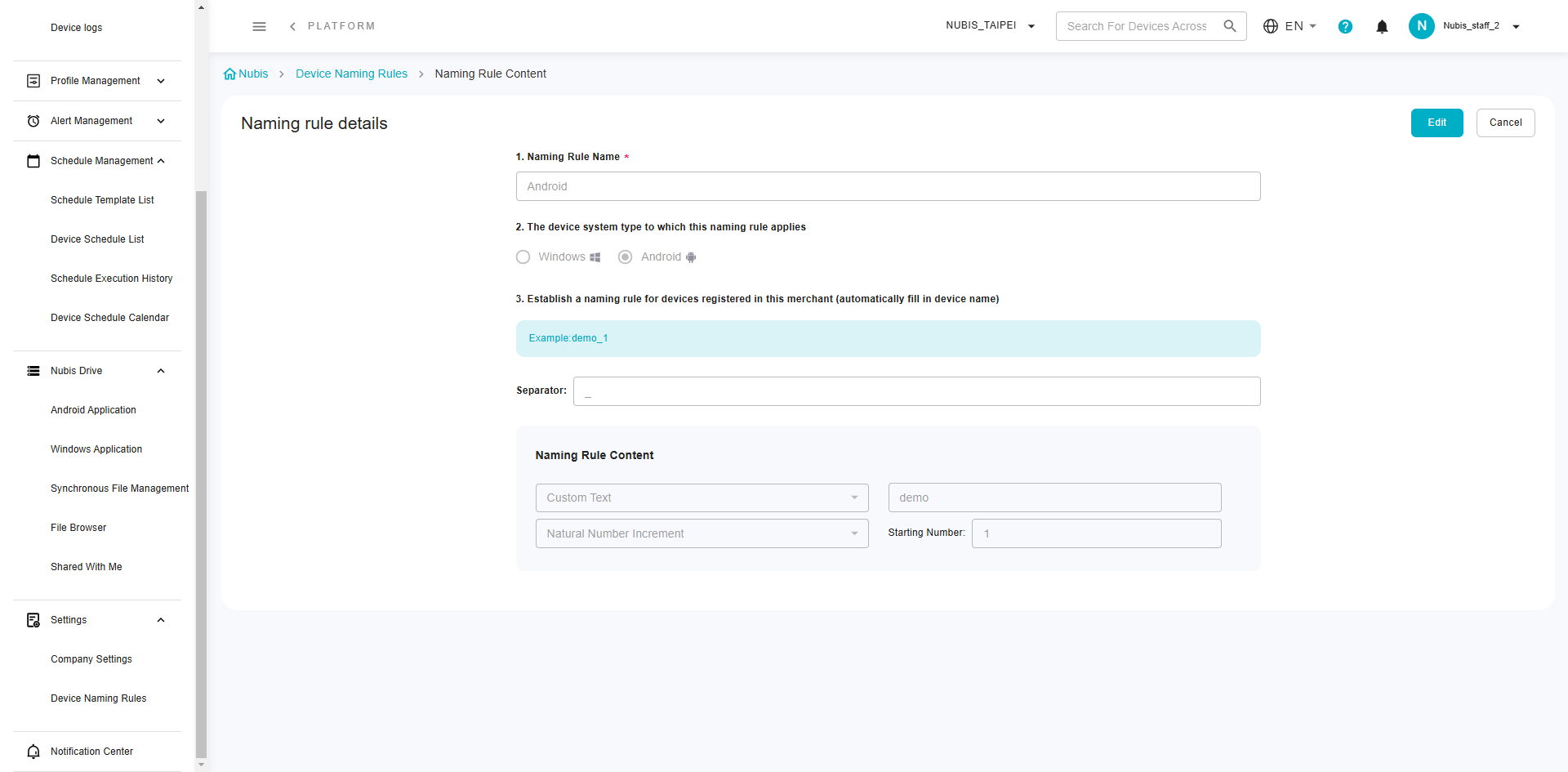Screen dimensions: 1568x772
Task: Click the Profile Management icon
Action: click(33, 81)
